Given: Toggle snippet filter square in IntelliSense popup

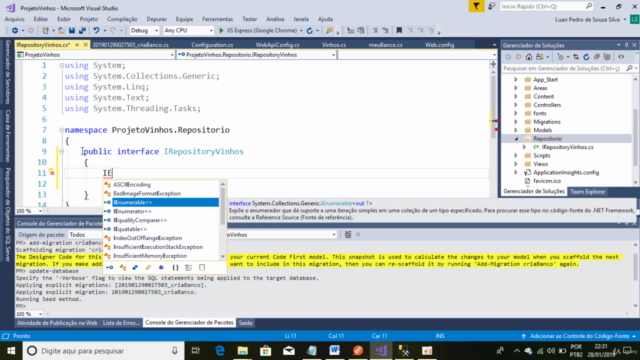Looking at the screenshot, I should tap(202, 268).
